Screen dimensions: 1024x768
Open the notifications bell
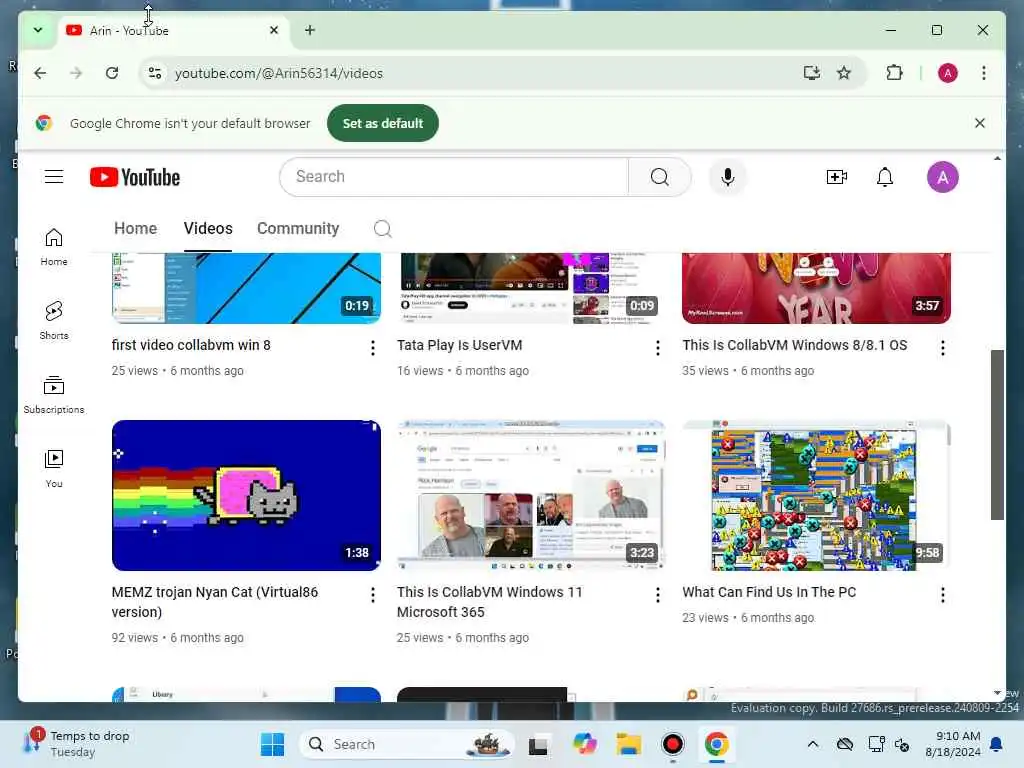pos(884,177)
